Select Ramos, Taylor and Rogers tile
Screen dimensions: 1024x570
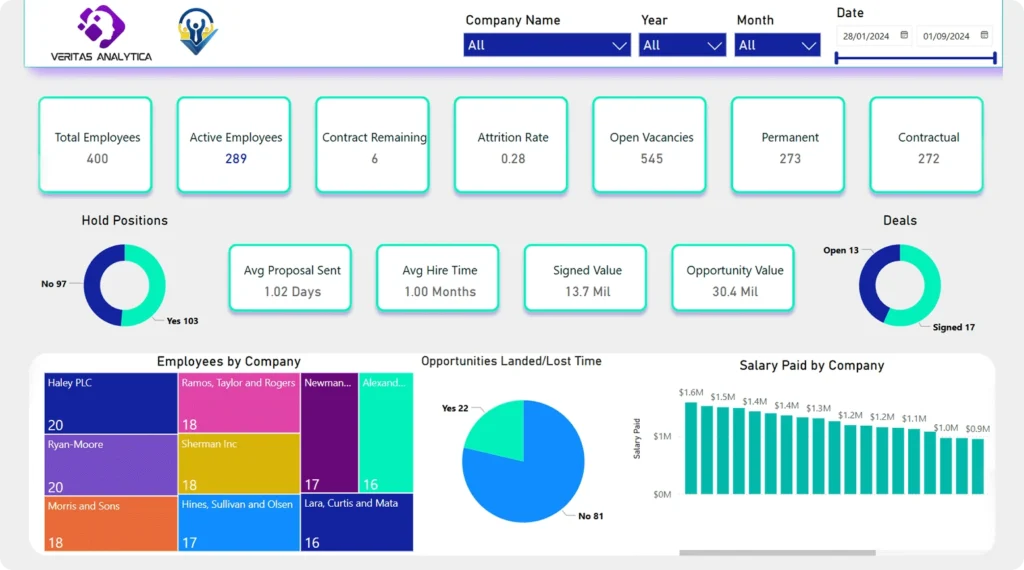click(x=239, y=403)
